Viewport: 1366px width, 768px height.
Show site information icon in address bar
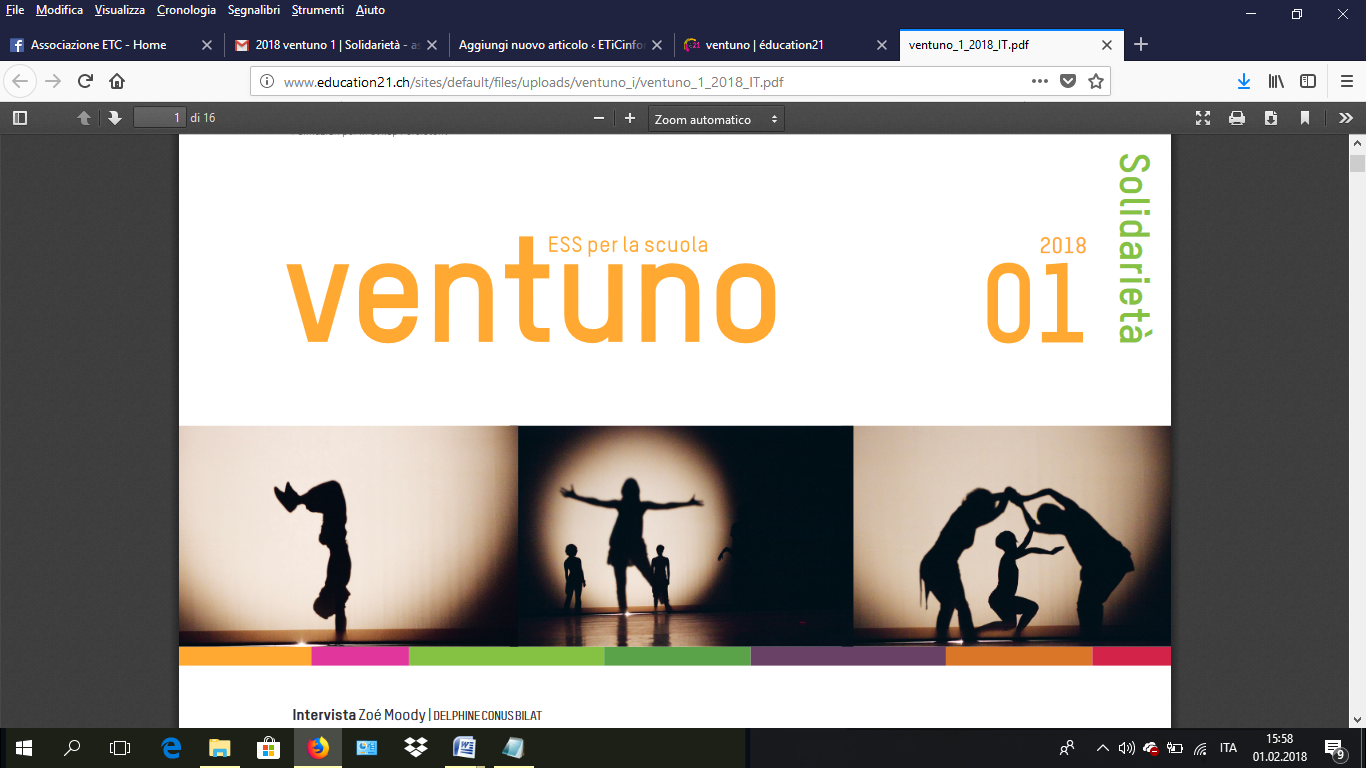[x=267, y=82]
